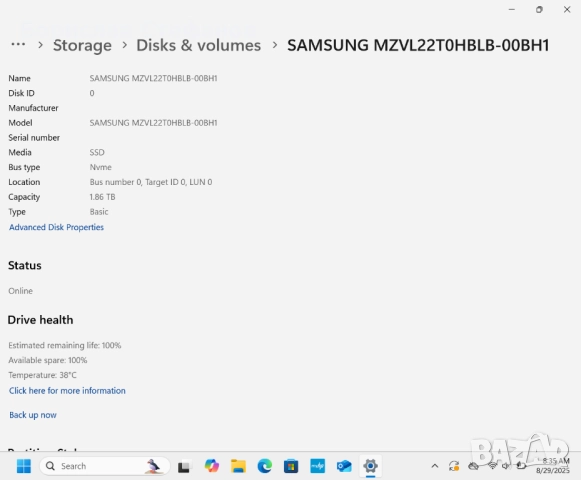Click the Status value Online
Screen dimensions: 581x480
click(20, 291)
